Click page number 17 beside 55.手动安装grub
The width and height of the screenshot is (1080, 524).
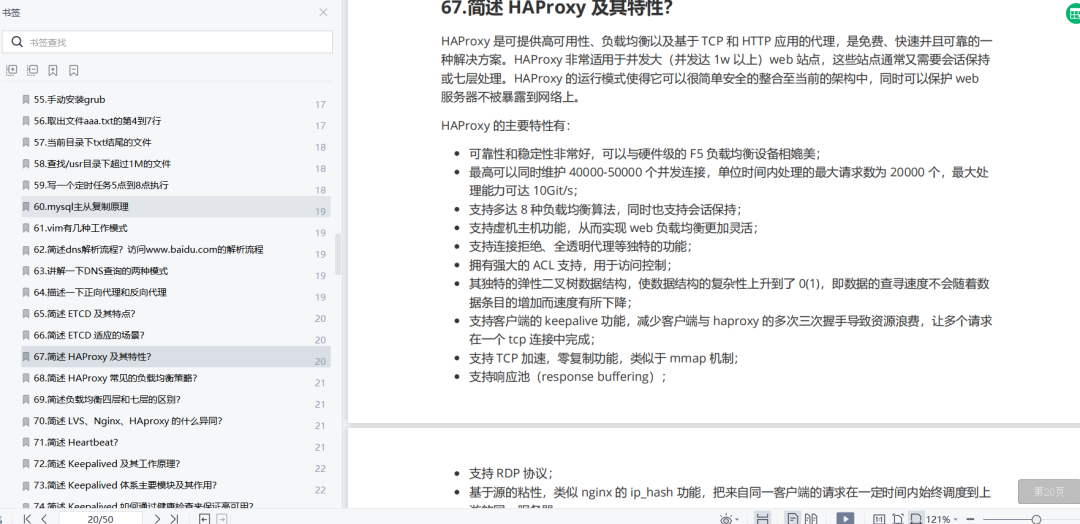320,105
